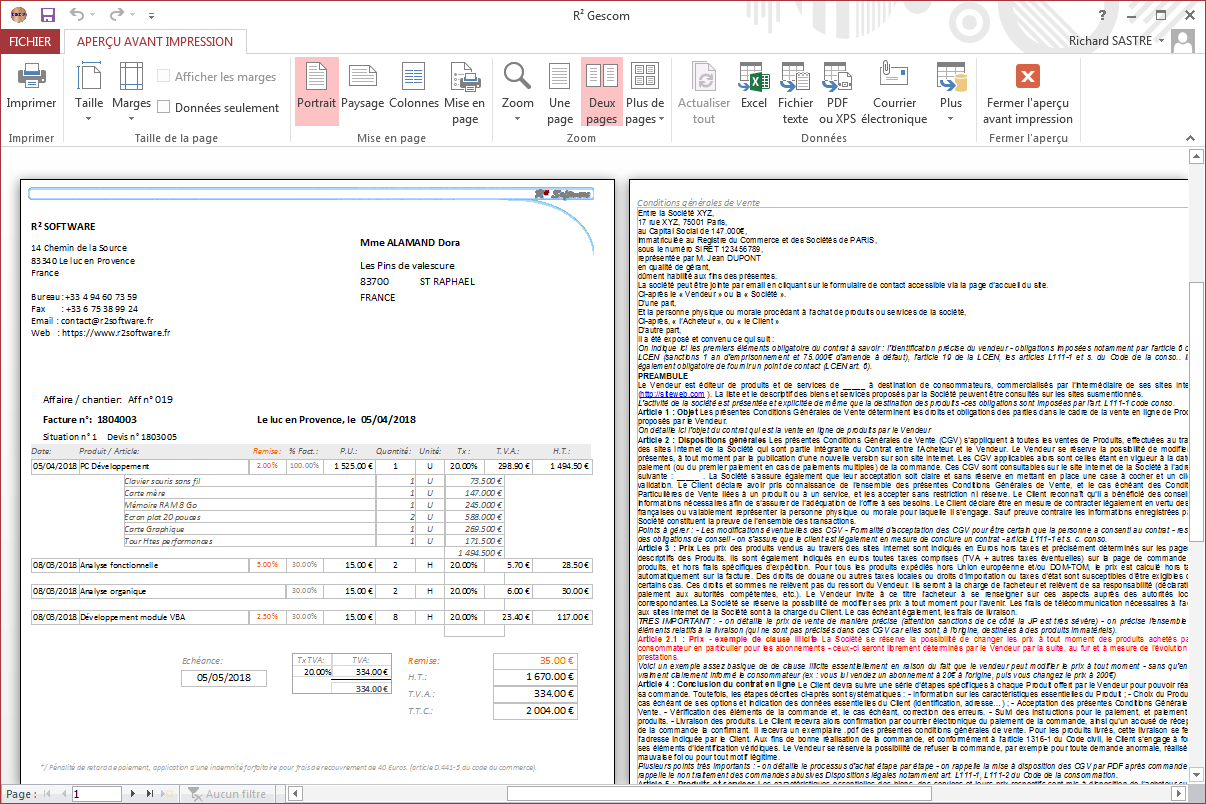Export to Fichier texte
The height and width of the screenshot is (804, 1206).
pos(795,91)
